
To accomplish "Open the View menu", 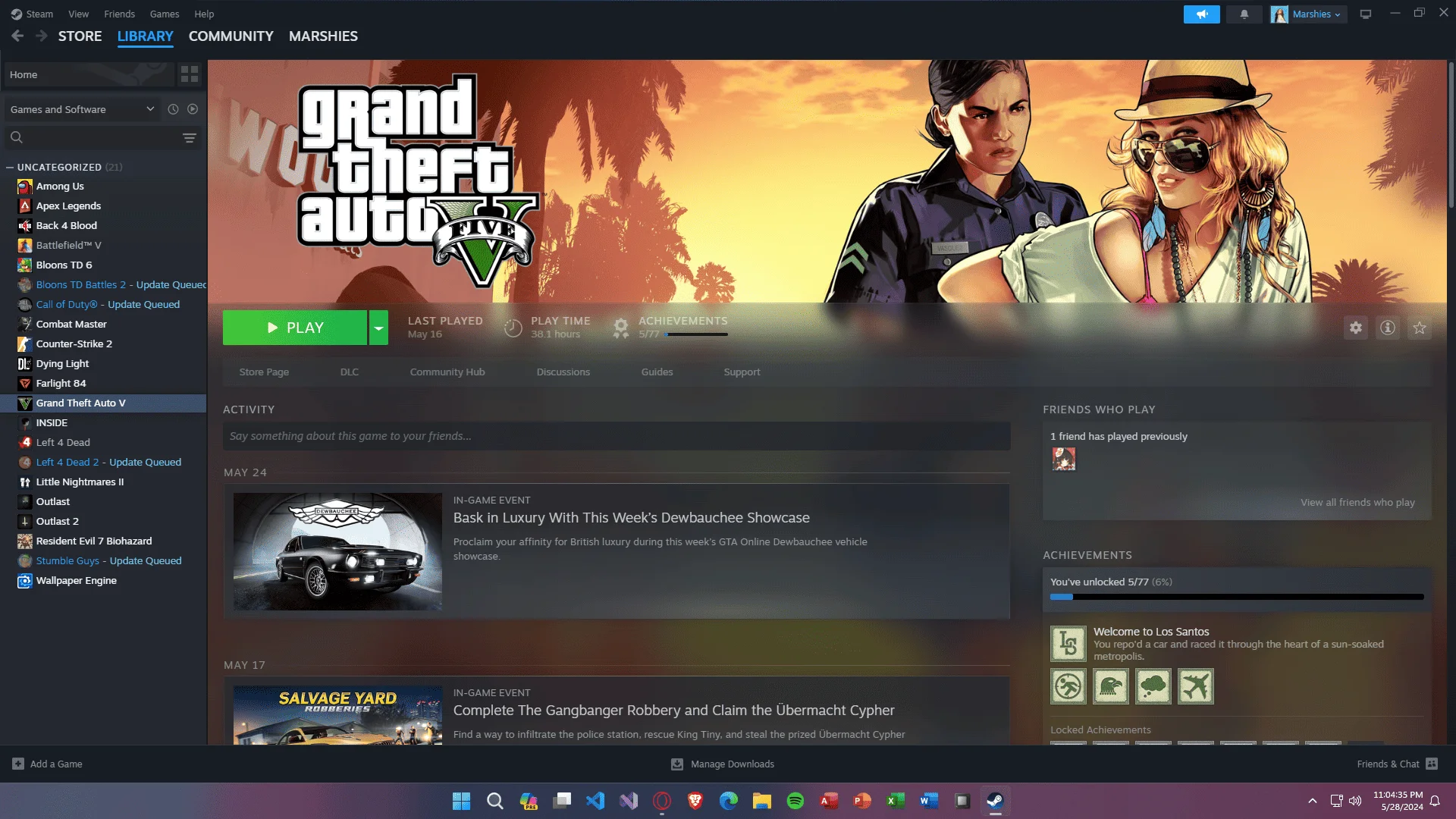I will pyautogui.click(x=78, y=14).
